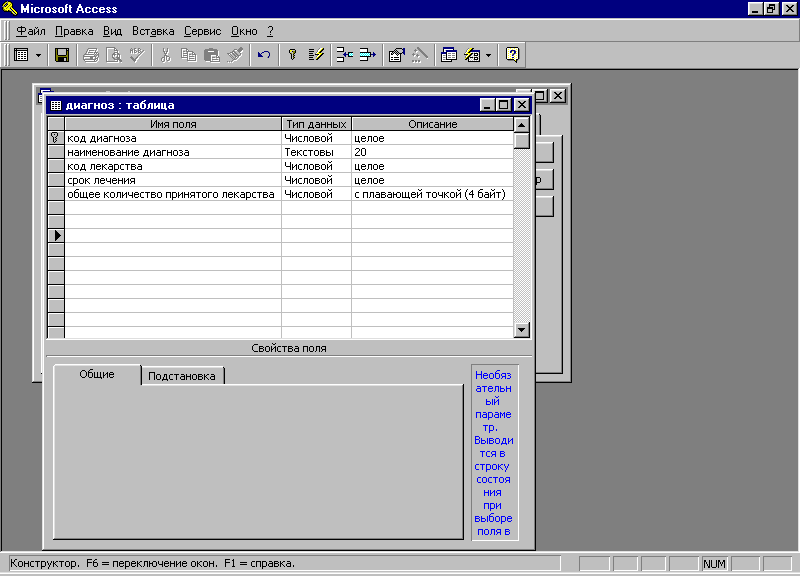
Task: Click description 'с плавающей точкой (4 байт)'
Action: pos(432,194)
